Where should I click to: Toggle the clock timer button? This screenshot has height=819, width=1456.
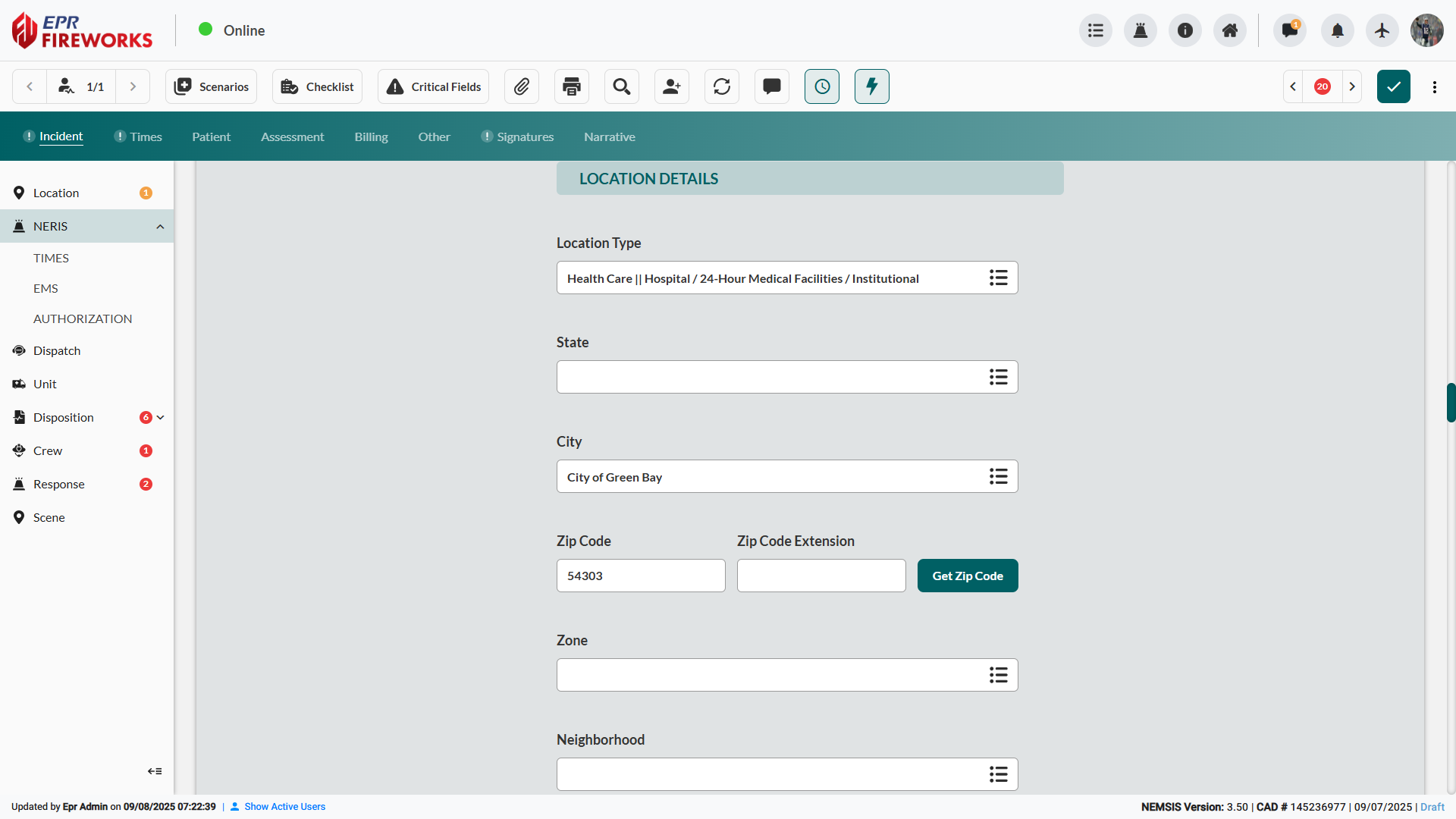pos(822,86)
